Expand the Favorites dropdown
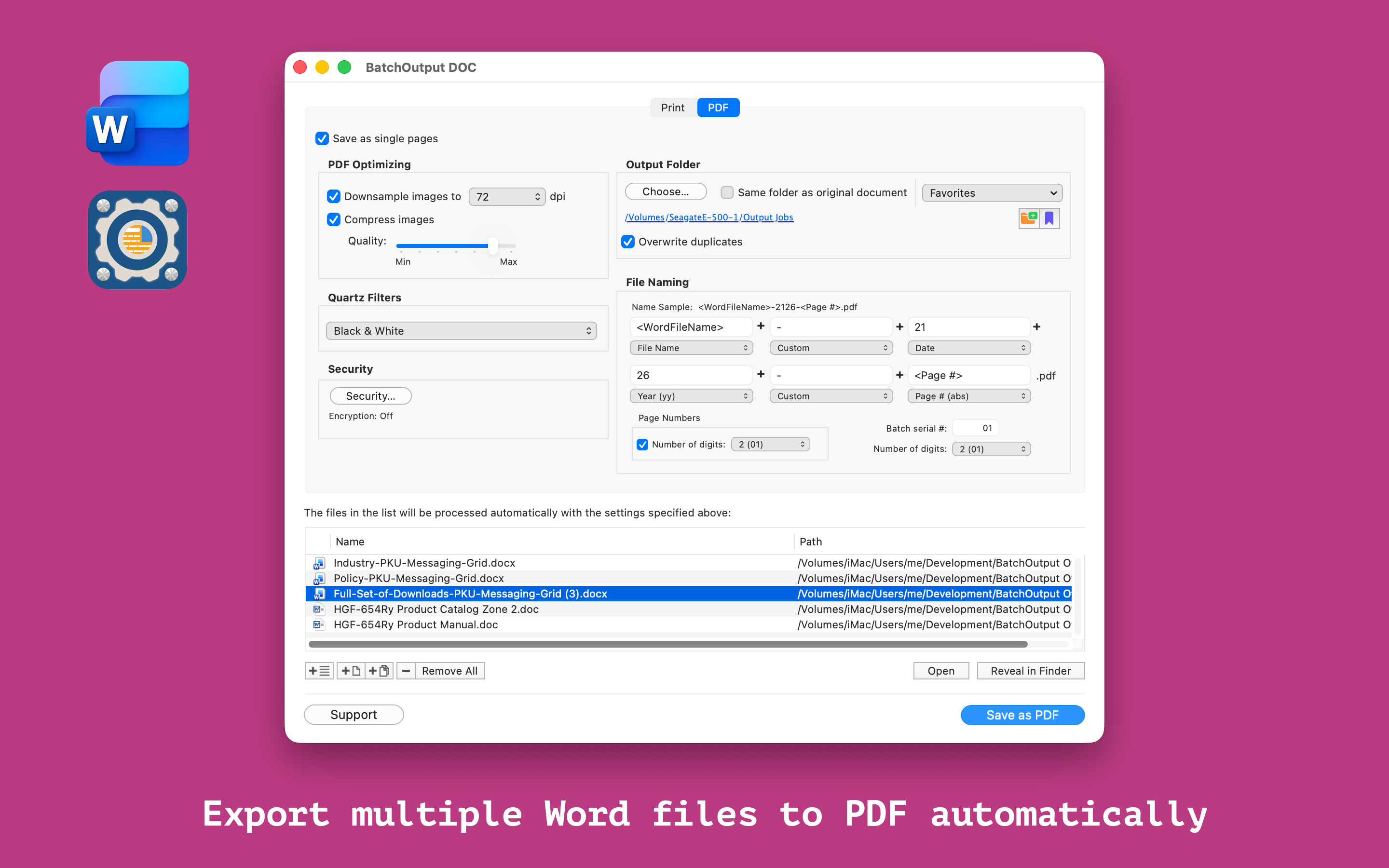Image resolution: width=1389 pixels, height=868 pixels. click(x=992, y=193)
